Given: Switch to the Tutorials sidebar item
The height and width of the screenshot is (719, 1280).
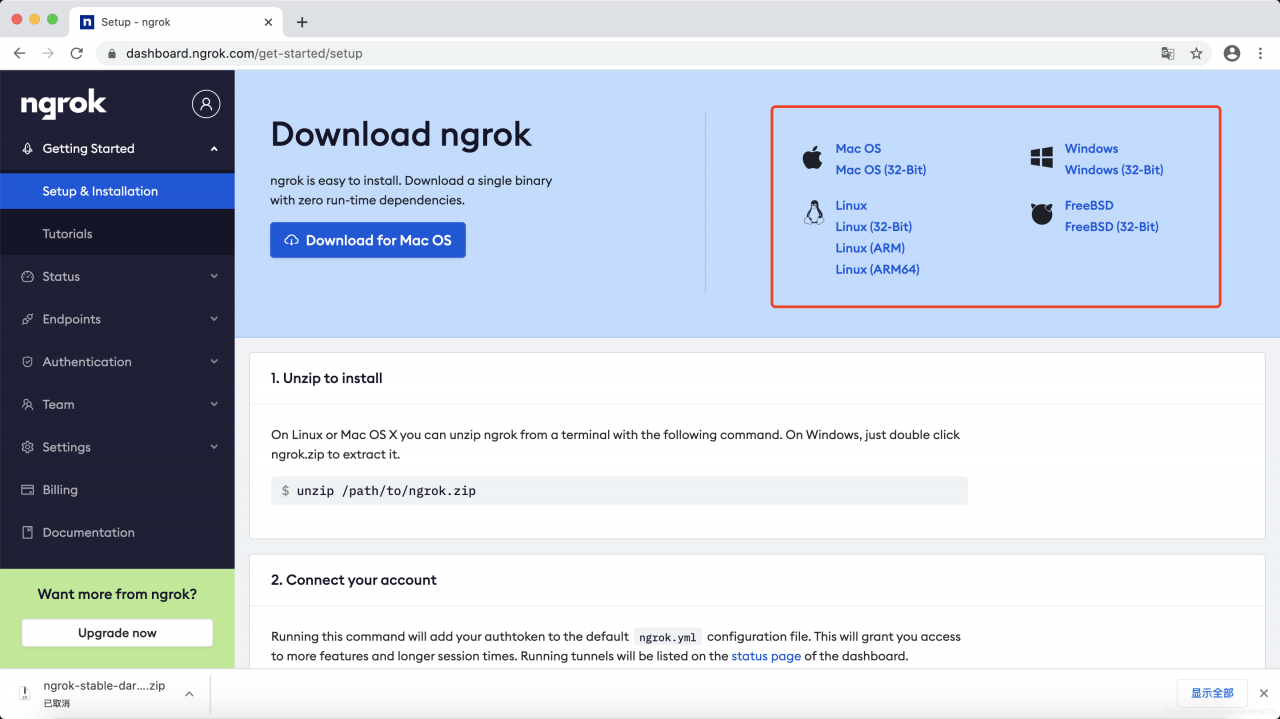Looking at the screenshot, I should 67,233.
